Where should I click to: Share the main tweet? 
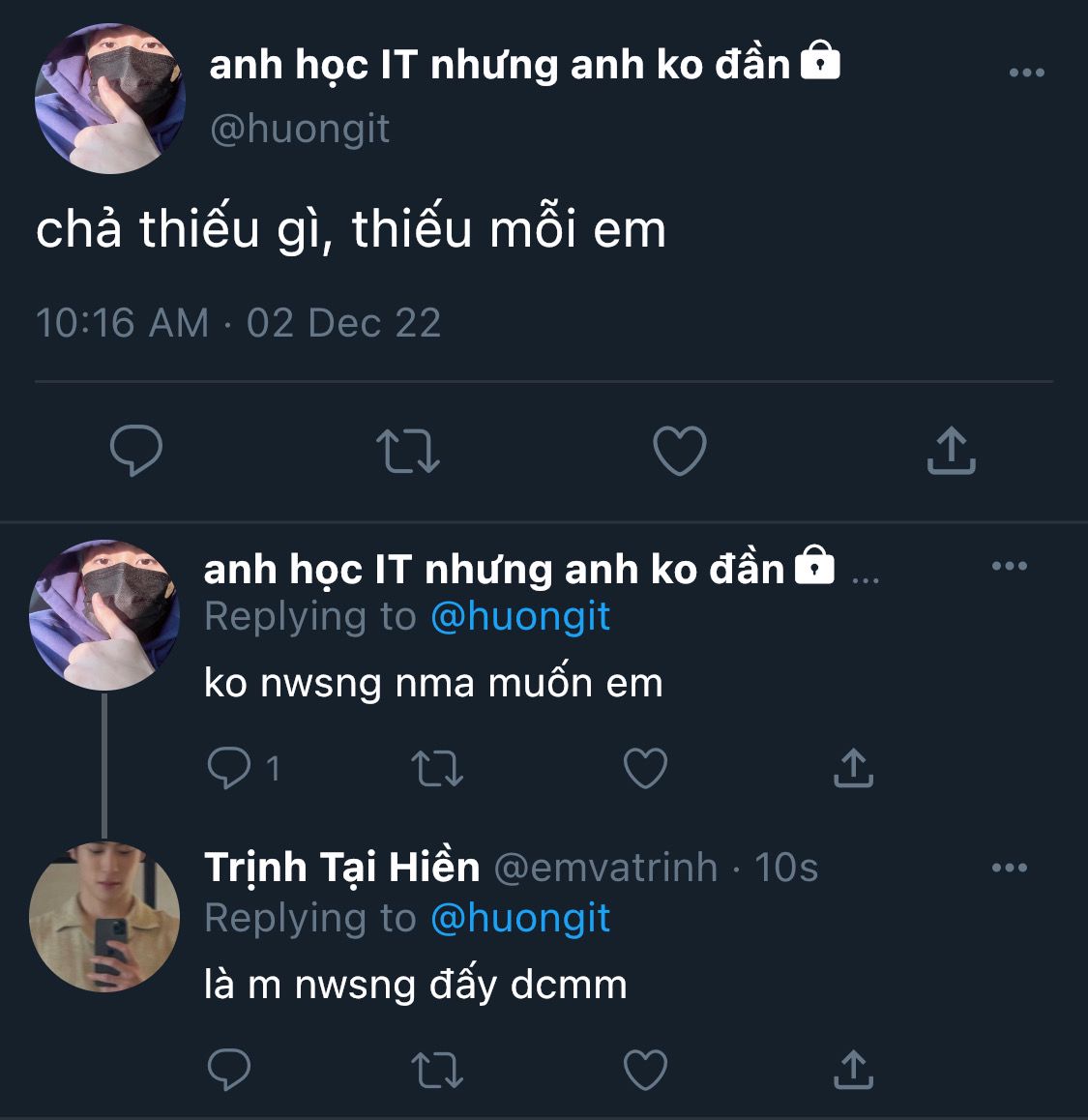[951, 451]
